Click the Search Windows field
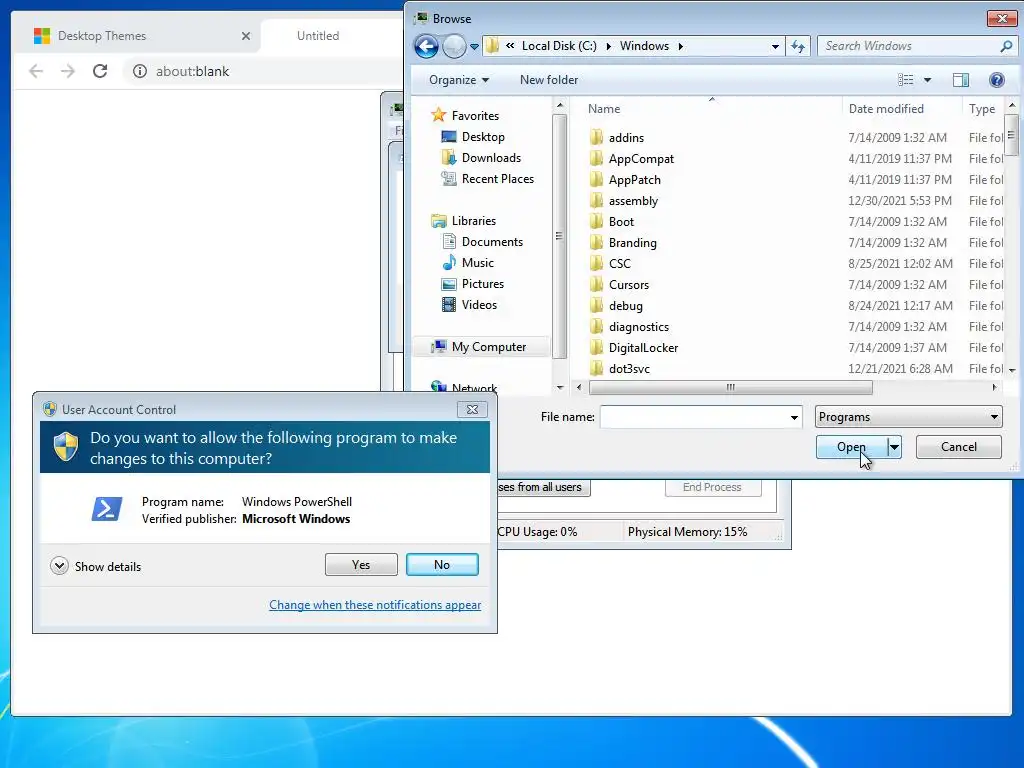The height and width of the screenshot is (768, 1024). click(x=908, y=46)
